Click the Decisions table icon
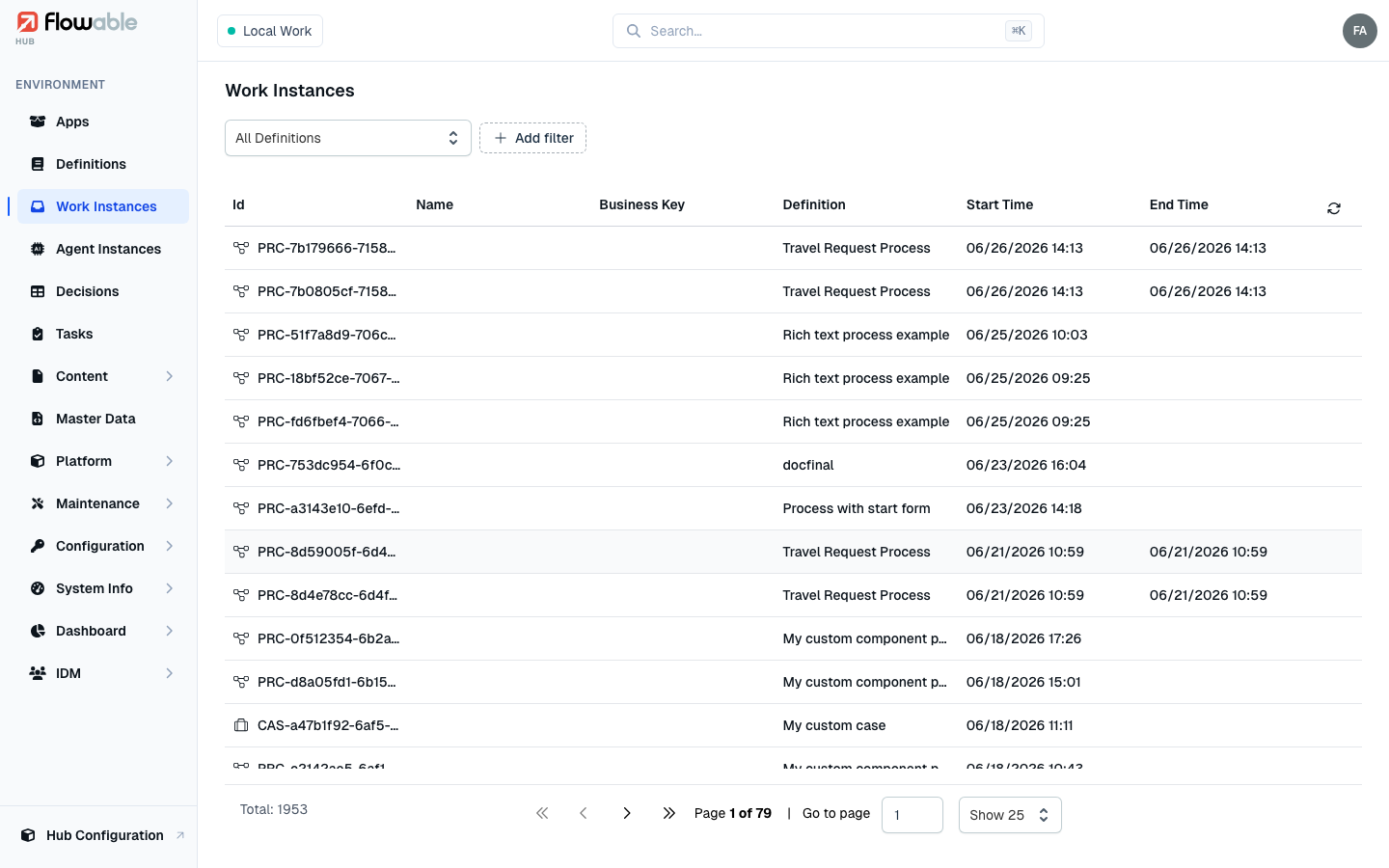1389x868 pixels. click(38, 291)
